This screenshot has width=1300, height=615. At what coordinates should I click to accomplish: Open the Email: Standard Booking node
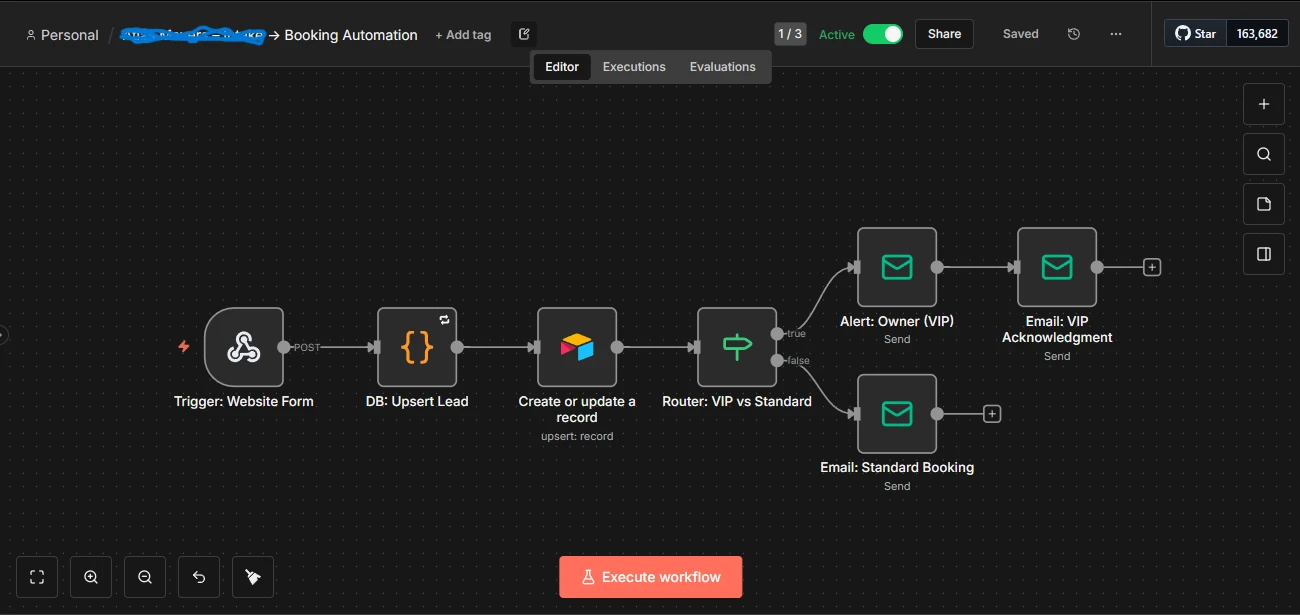pyautogui.click(x=896, y=413)
